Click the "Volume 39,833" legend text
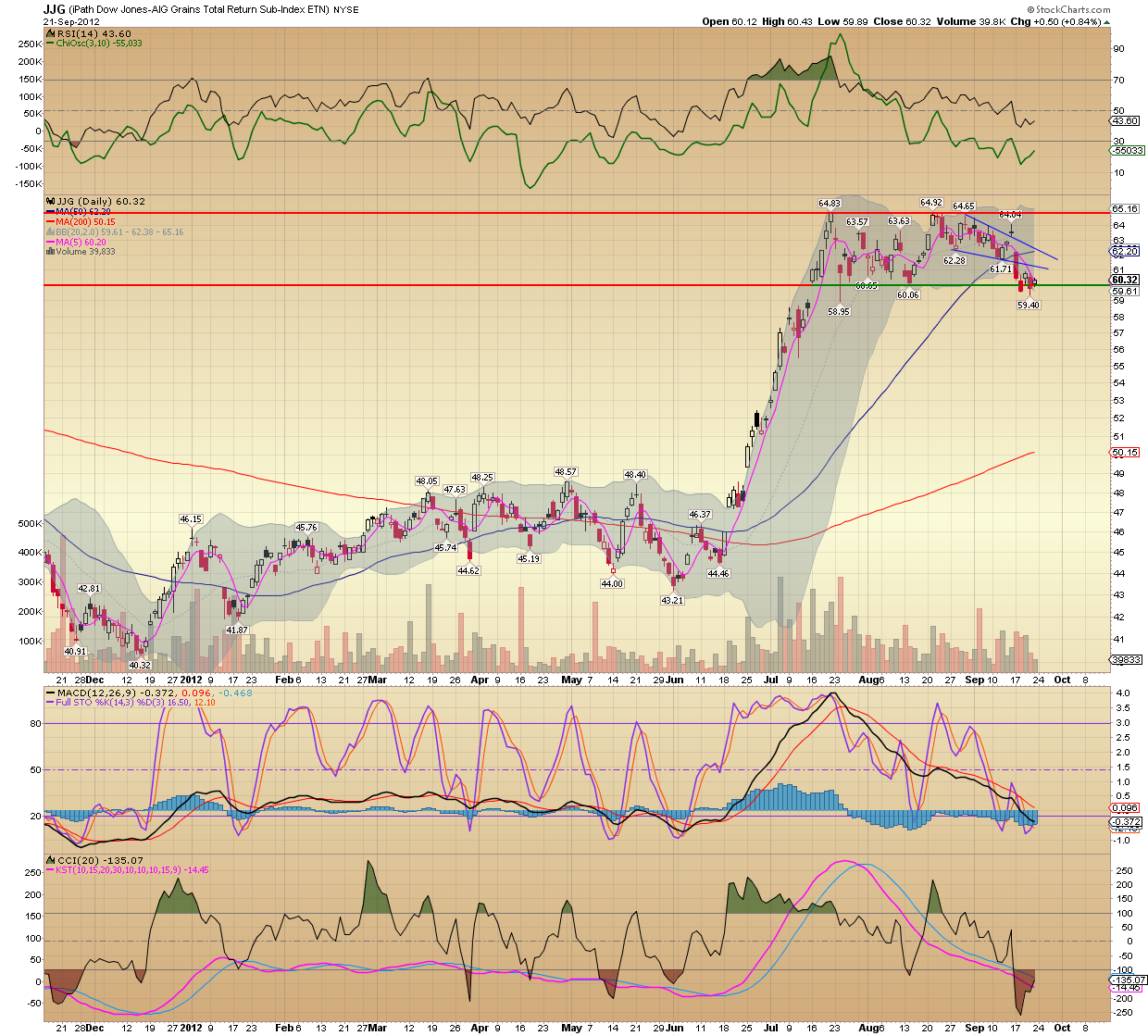 [x=85, y=252]
